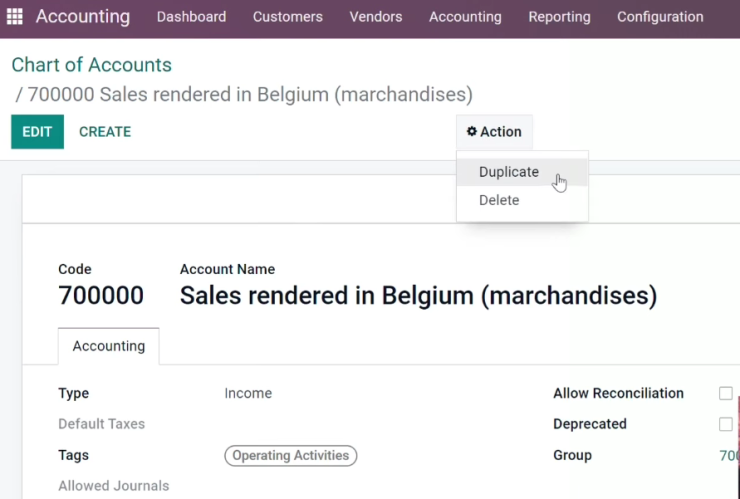Open the Dashboard menu
The height and width of the screenshot is (499, 740).
[x=192, y=17]
